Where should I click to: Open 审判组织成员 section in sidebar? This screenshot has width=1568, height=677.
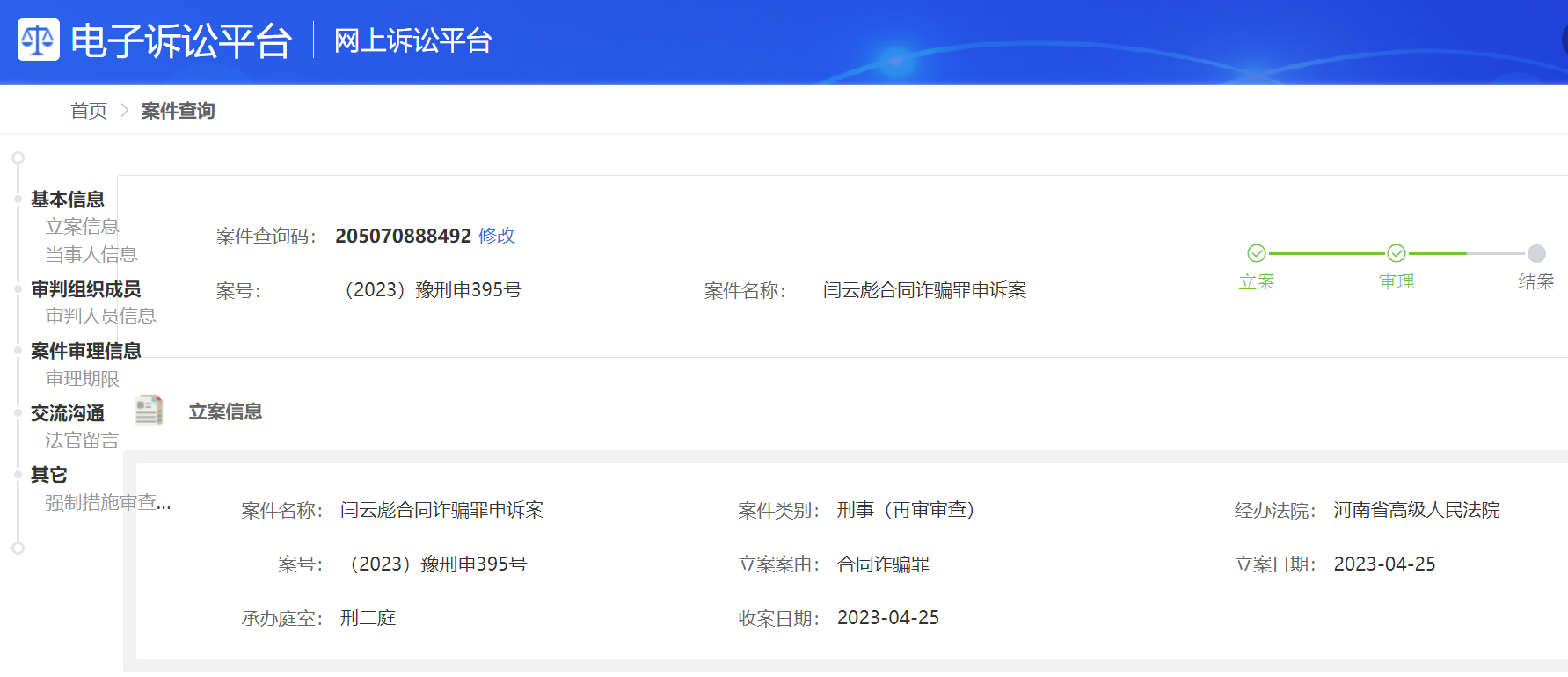coord(86,289)
